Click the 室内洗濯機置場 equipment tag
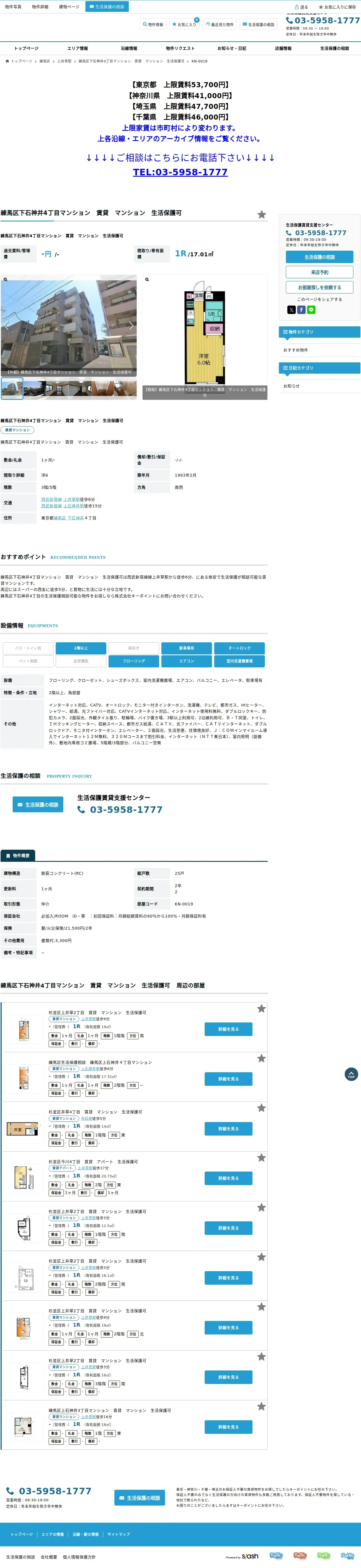The image size is (361, 1568). click(240, 661)
